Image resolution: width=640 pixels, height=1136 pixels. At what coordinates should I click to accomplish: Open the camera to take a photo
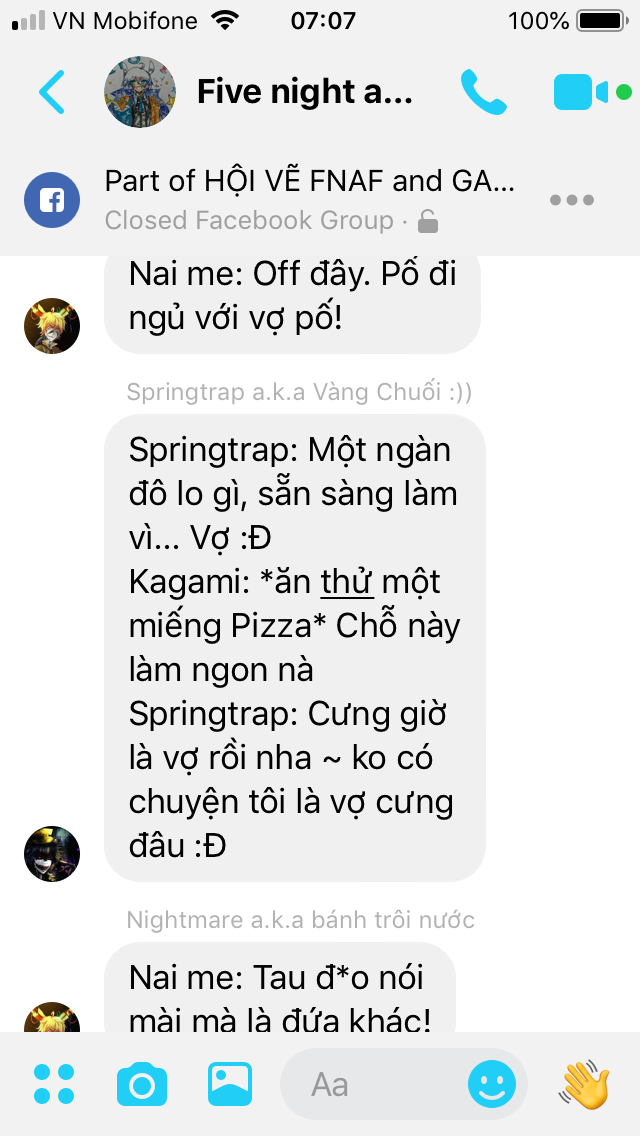(142, 1084)
